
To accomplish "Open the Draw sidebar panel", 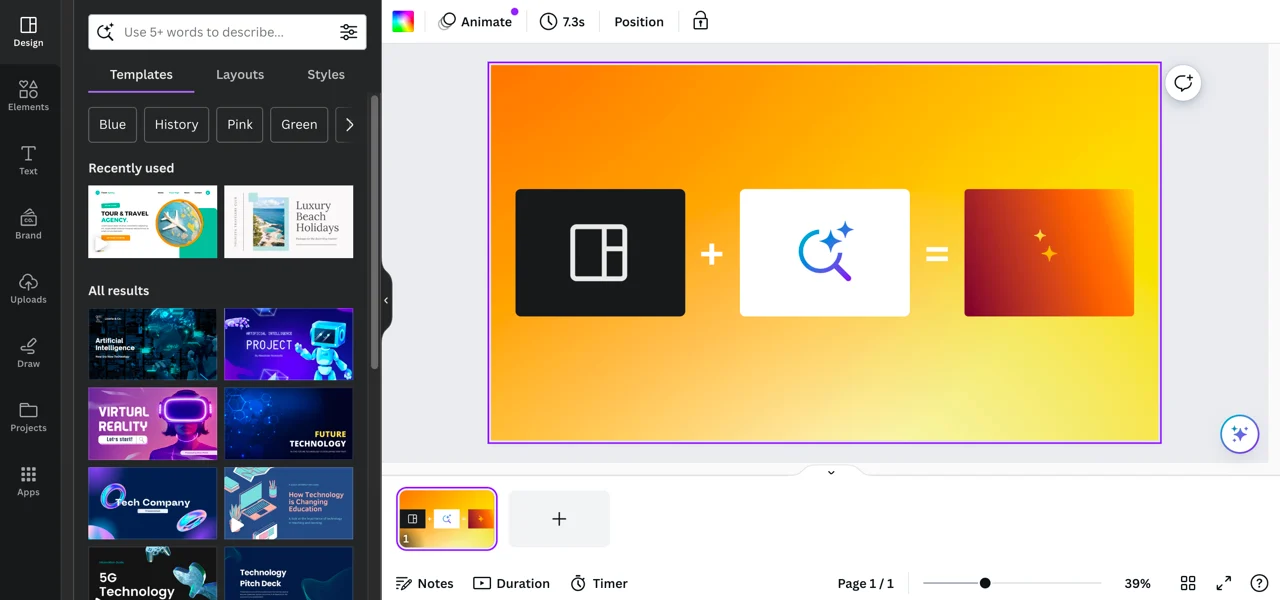I will (x=28, y=352).
